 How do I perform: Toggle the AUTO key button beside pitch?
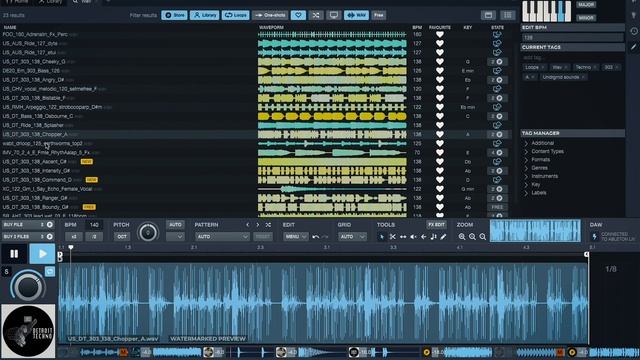pyautogui.click(x=175, y=225)
